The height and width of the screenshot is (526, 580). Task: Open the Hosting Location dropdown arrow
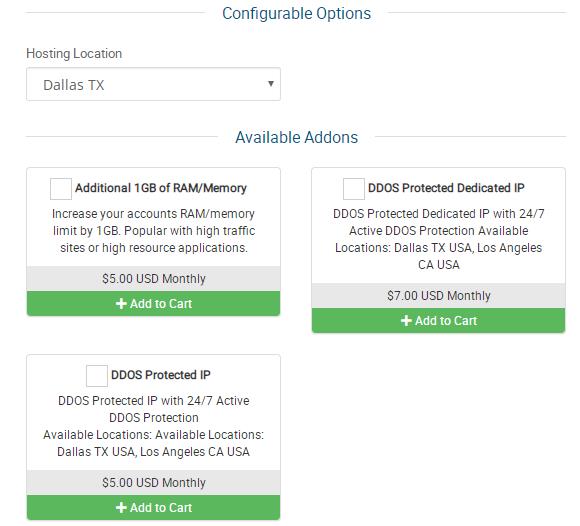(271, 84)
